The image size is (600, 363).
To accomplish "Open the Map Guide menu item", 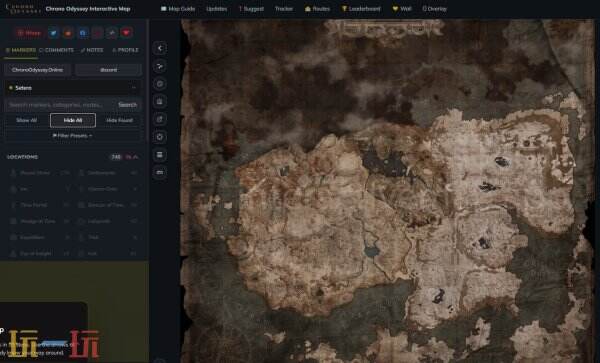I will coord(178,9).
